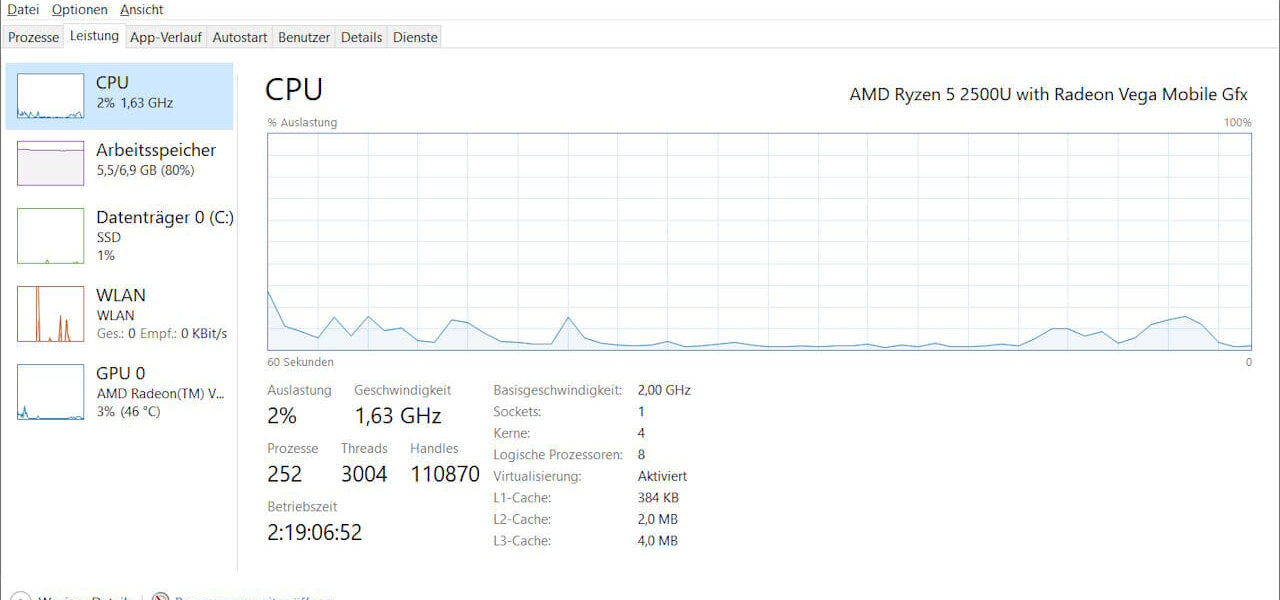Click the processor name AMD Ryzen 5 2500U
This screenshot has height=600, width=1280.
[x=1049, y=94]
